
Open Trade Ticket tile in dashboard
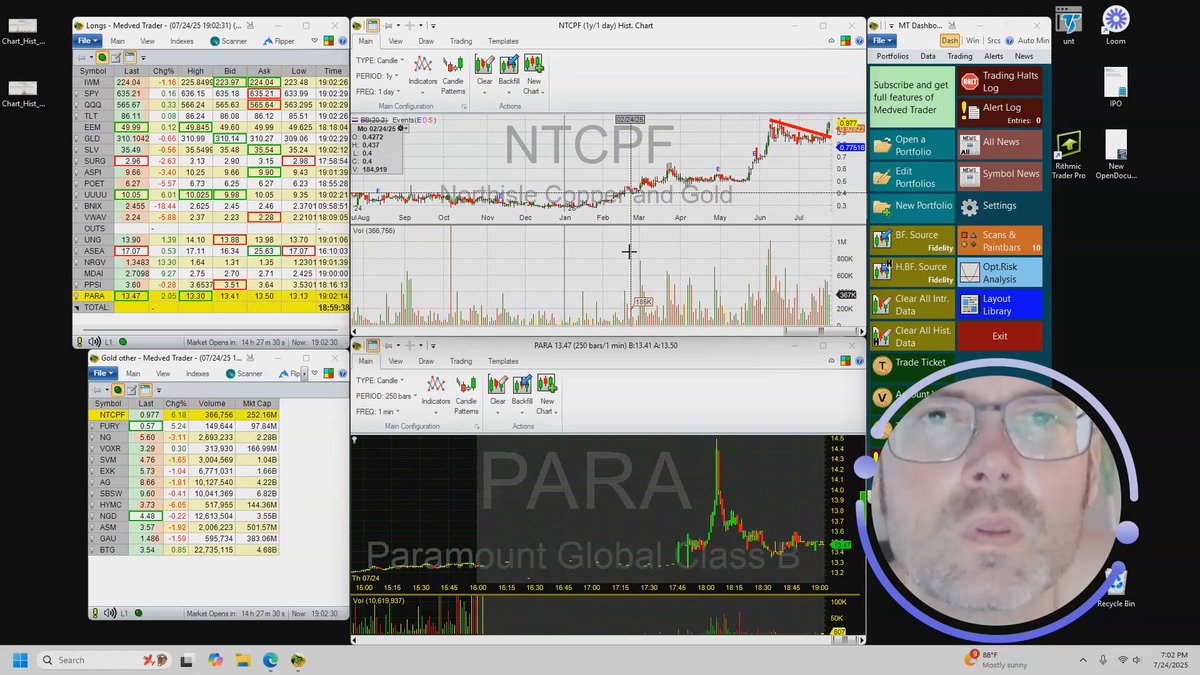coord(913,365)
